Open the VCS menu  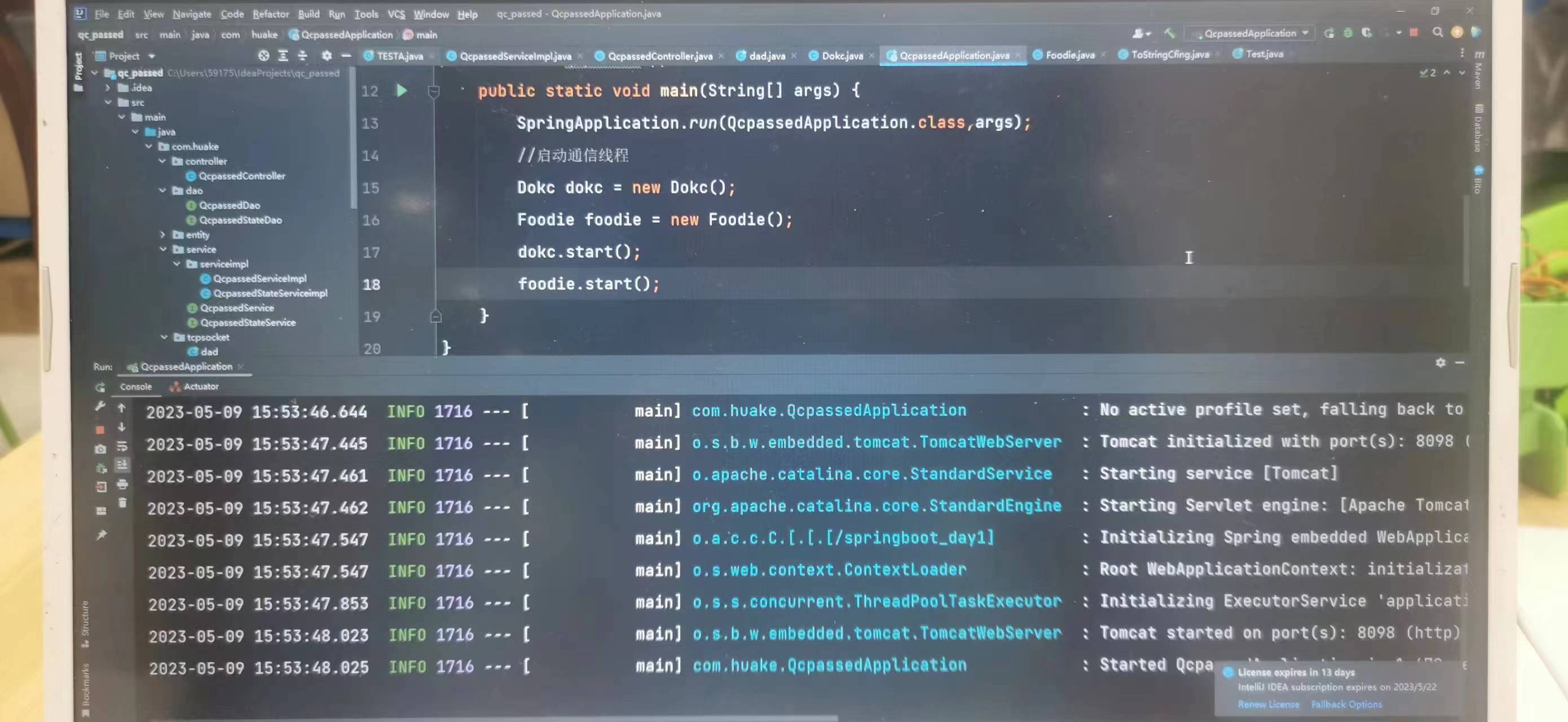[397, 14]
